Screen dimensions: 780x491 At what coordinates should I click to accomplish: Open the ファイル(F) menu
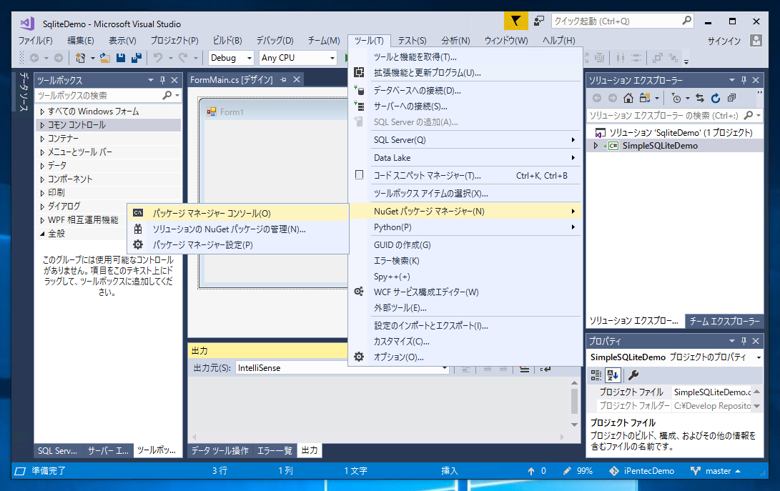[35, 40]
